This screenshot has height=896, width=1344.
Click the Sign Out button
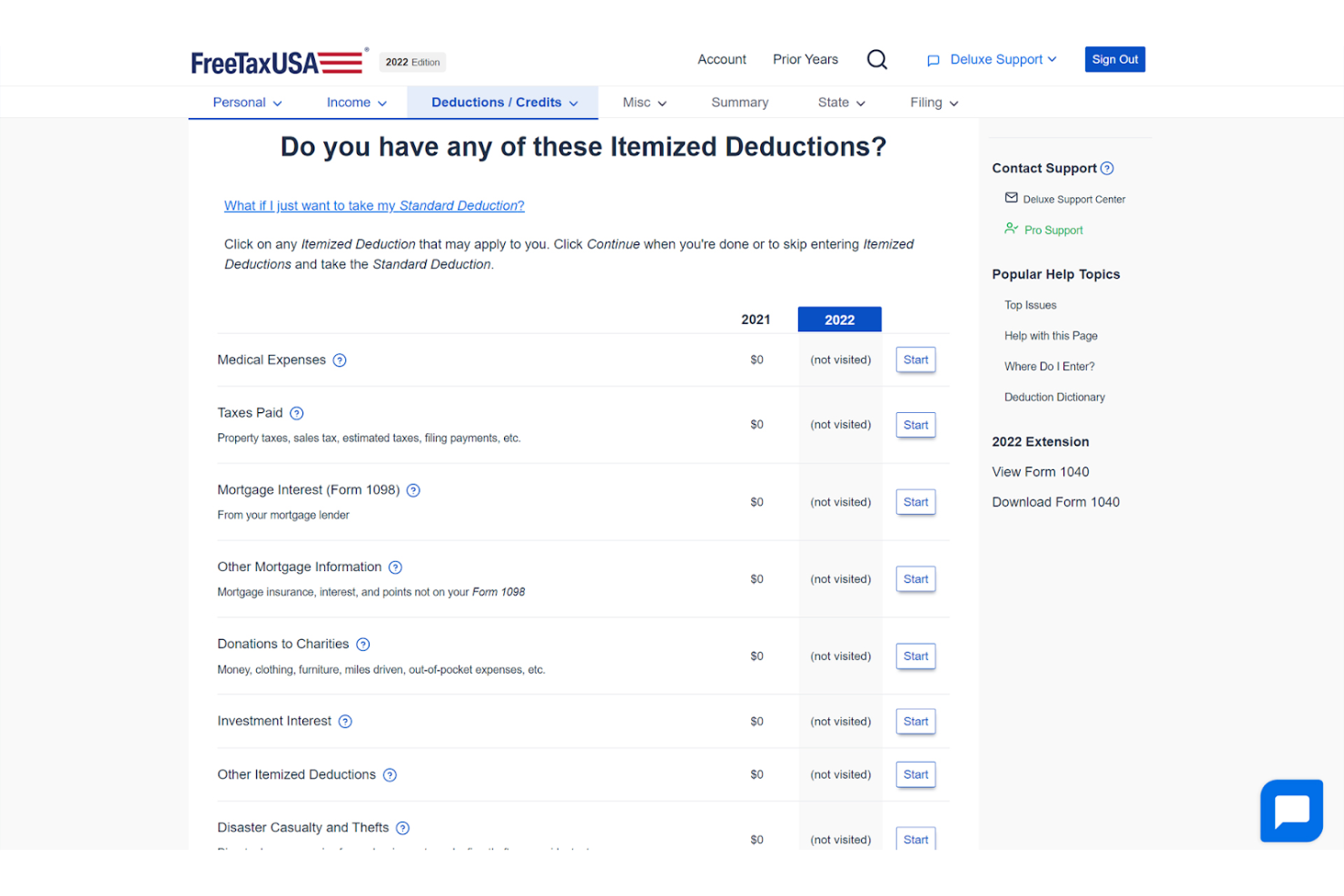point(1114,59)
